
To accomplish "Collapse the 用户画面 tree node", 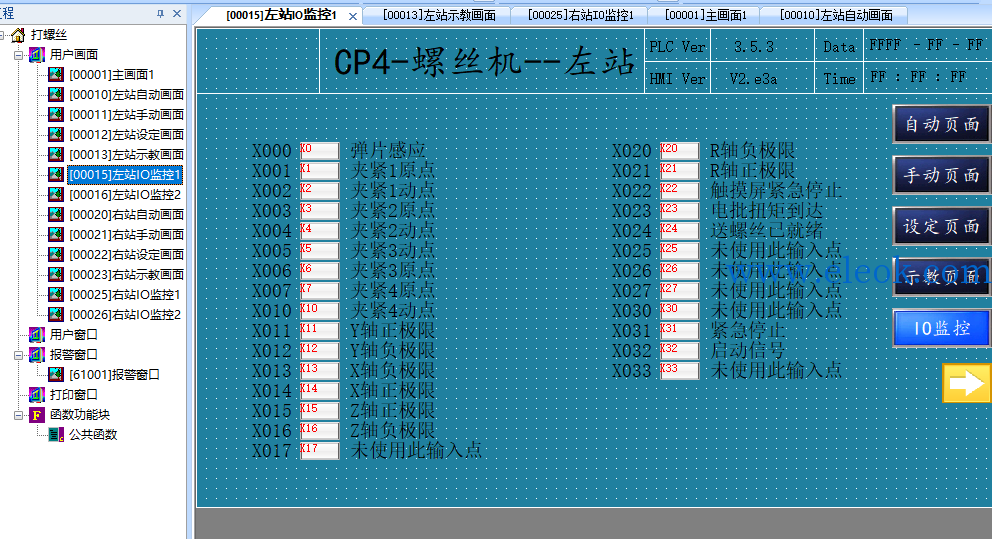I will click(x=19, y=55).
